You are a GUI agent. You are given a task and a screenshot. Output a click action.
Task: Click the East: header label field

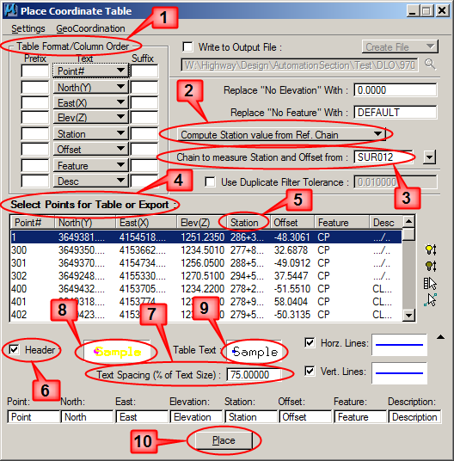click(x=142, y=417)
